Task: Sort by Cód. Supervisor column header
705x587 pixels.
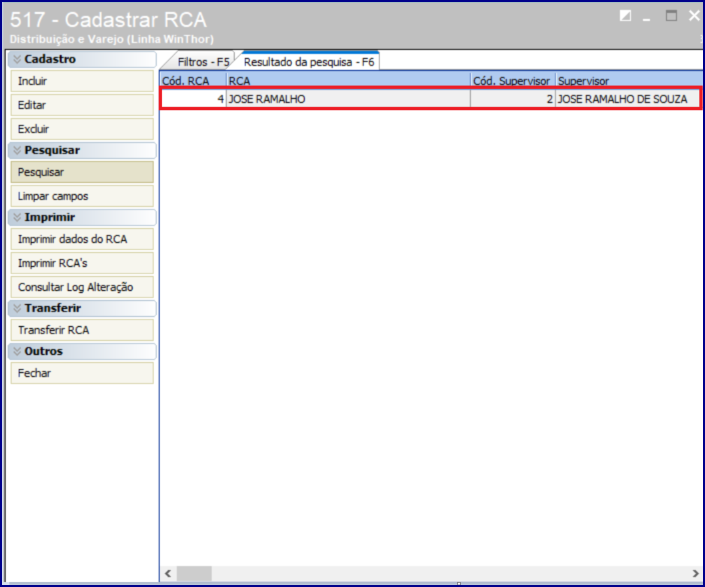Action: point(513,81)
